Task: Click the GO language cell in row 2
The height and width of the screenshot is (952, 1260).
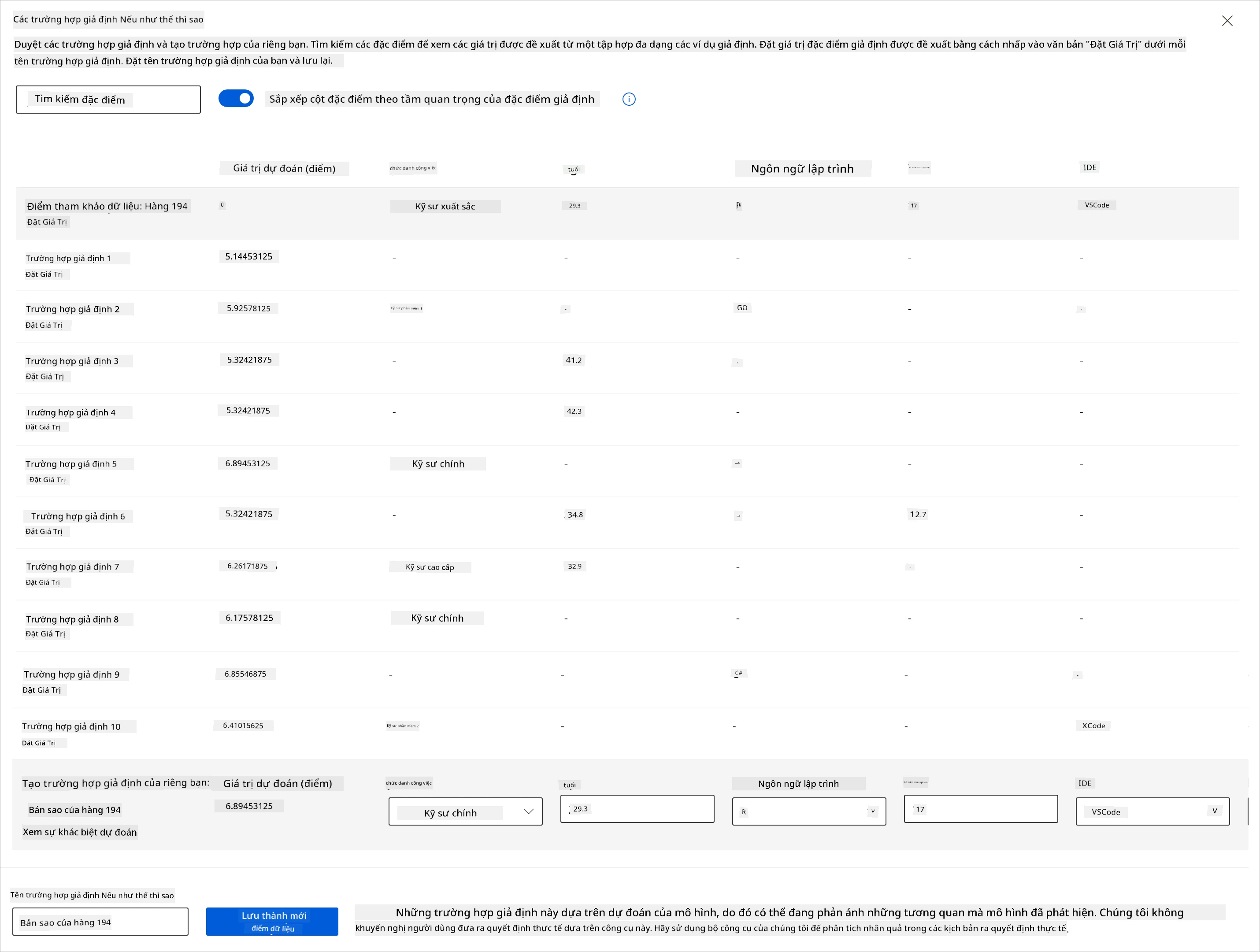Action: [742, 307]
